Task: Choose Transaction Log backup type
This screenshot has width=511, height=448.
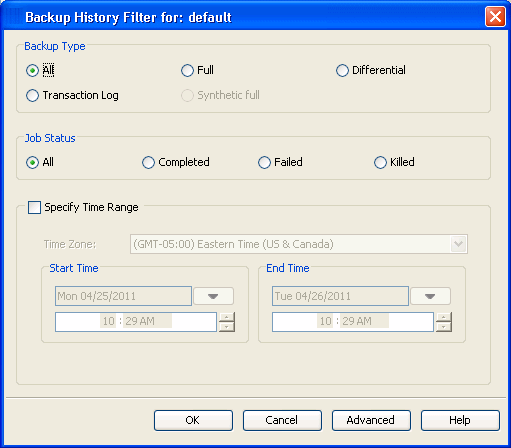Action: [x=32, y=96]
